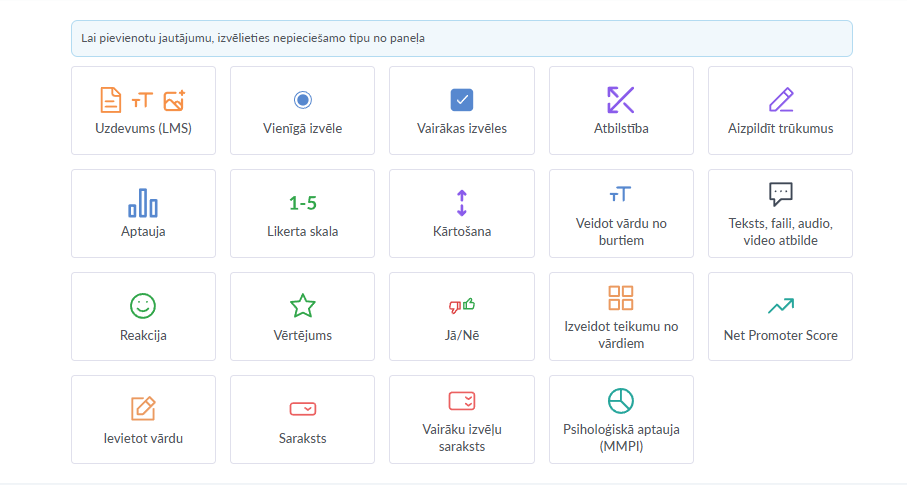
Task: Select the Ievietot vārdu question type
Action: pos(143,420)
